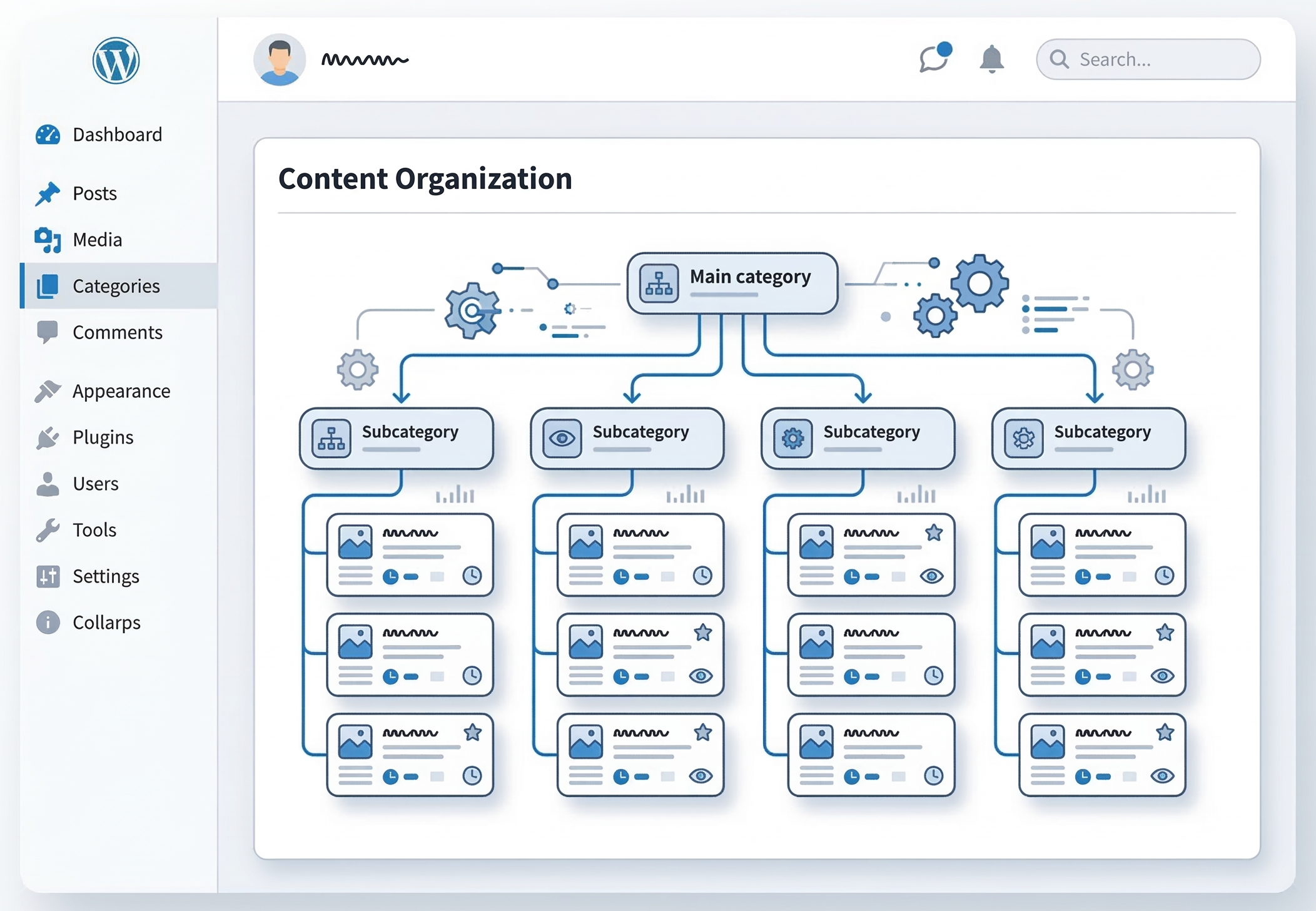The image size is (1316, 911).
Task: Expand the Main category node
Action: coord(749,277)
